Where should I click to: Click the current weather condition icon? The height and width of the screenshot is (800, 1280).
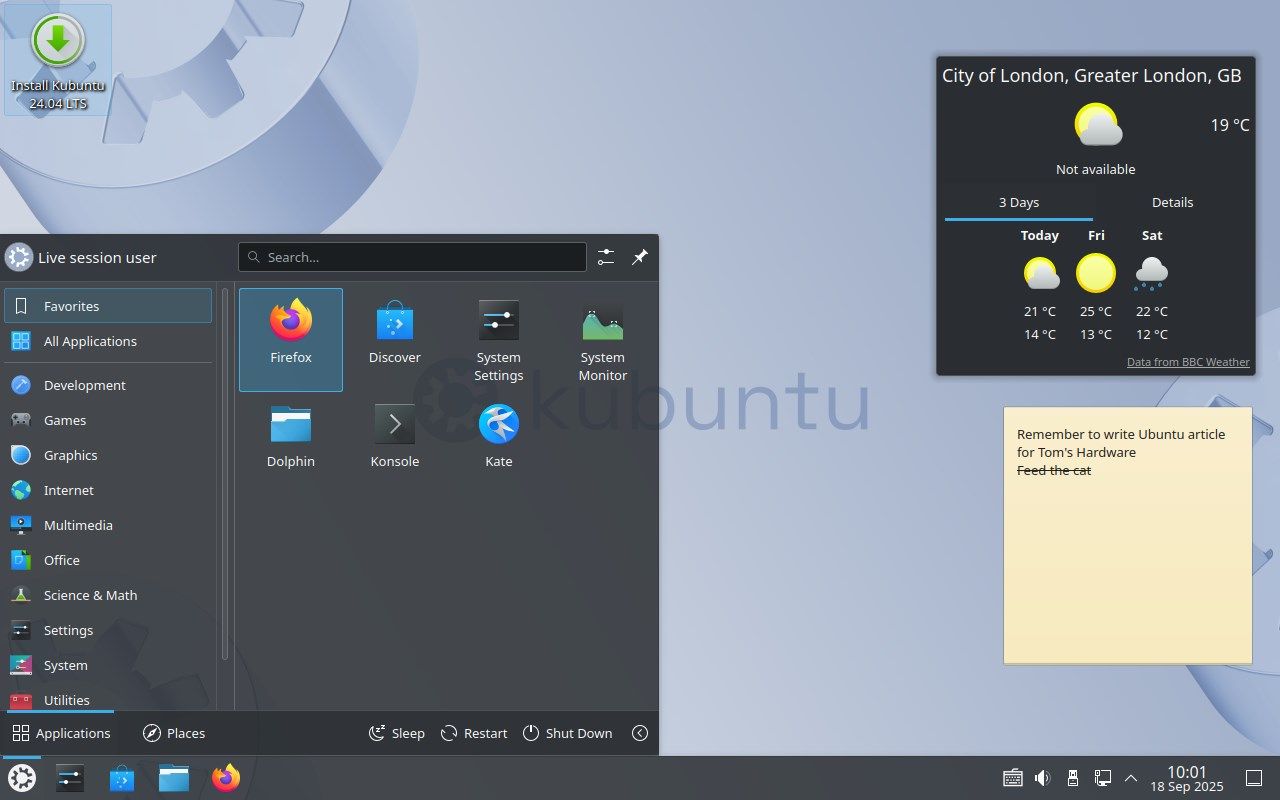1097,125
